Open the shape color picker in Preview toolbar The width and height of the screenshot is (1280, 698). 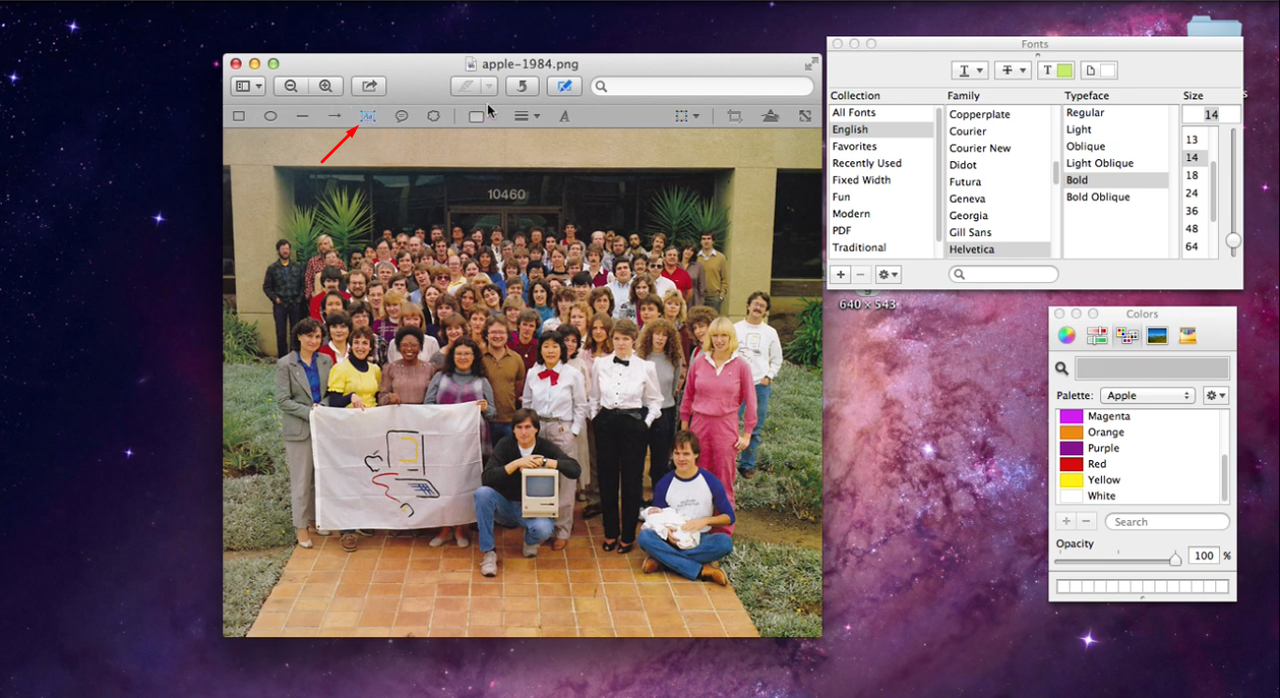click(x=476, y=117)
